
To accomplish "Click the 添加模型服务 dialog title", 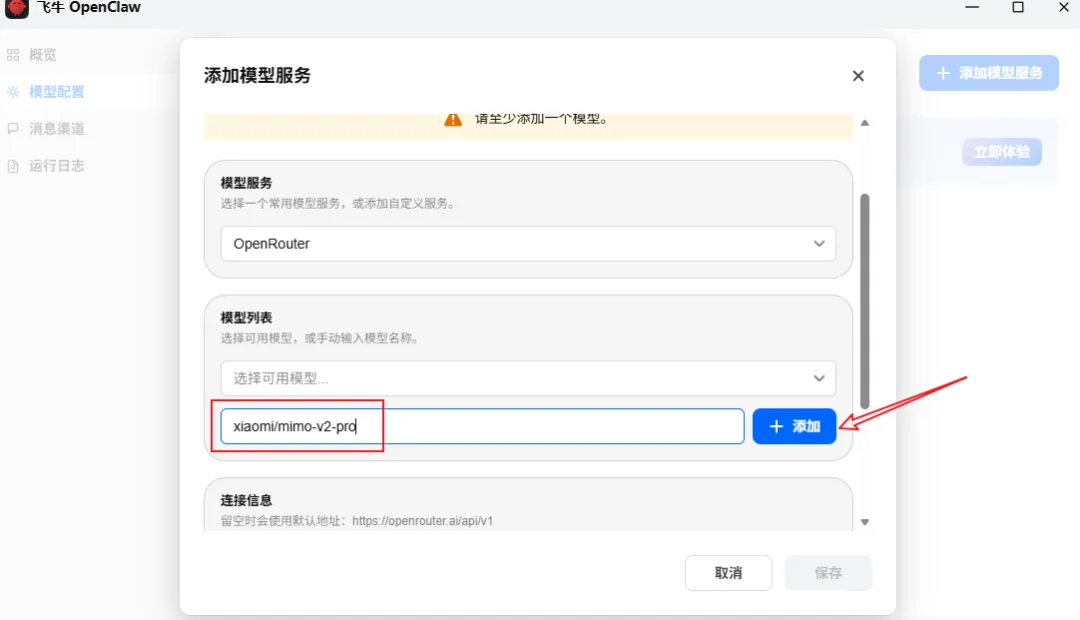I will pos(257,76).
